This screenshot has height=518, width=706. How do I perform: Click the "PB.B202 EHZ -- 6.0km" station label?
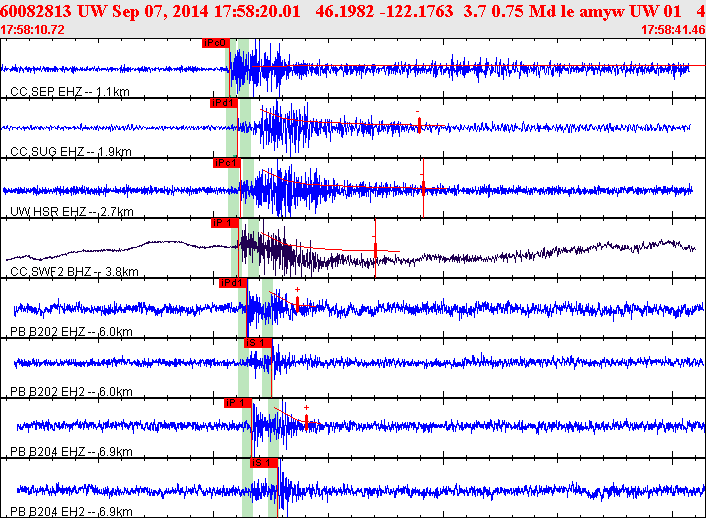[x=71, y=332]
